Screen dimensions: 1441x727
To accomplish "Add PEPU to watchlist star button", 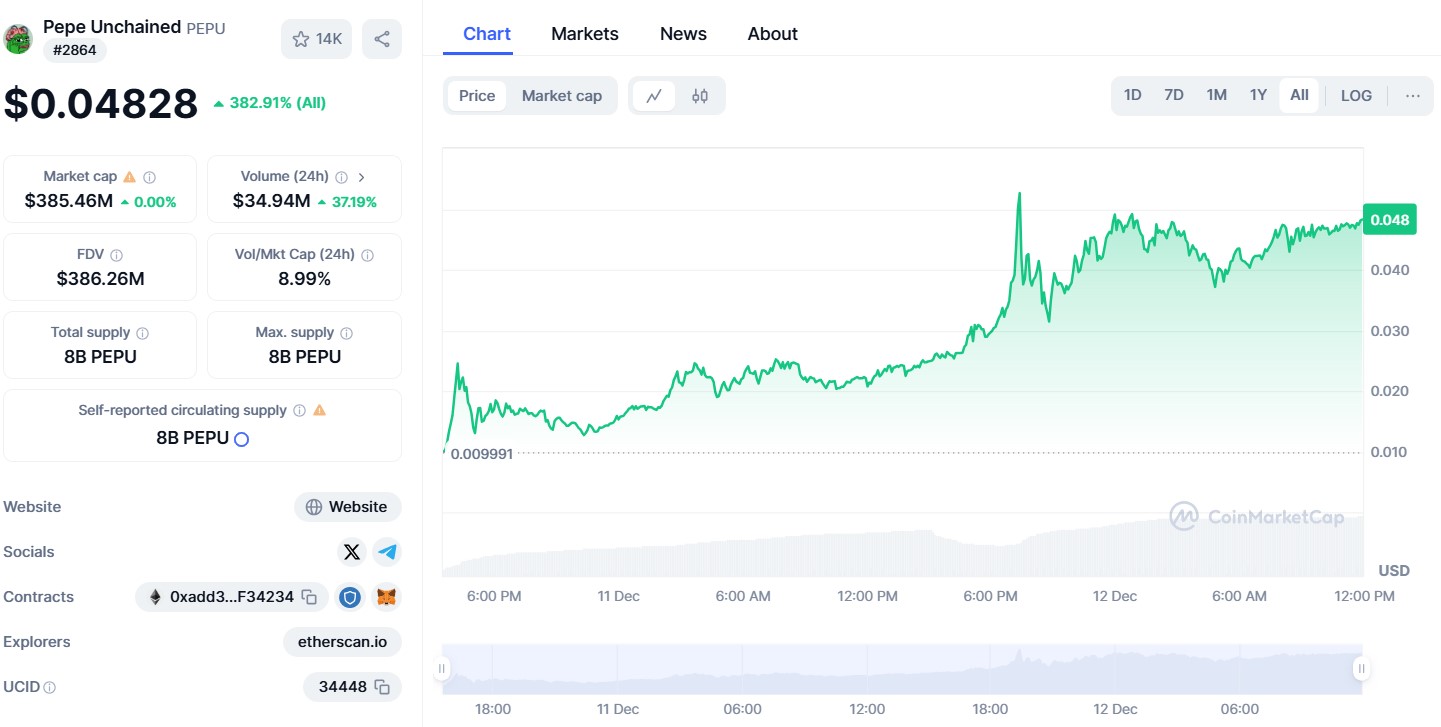I will click(x=316, y=39).
